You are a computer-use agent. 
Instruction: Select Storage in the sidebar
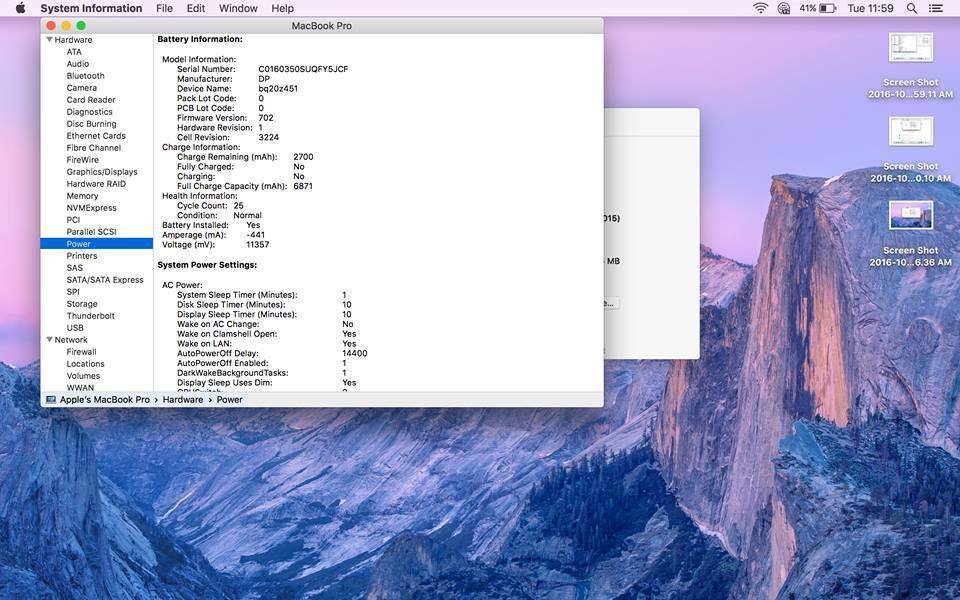(82, 304)
